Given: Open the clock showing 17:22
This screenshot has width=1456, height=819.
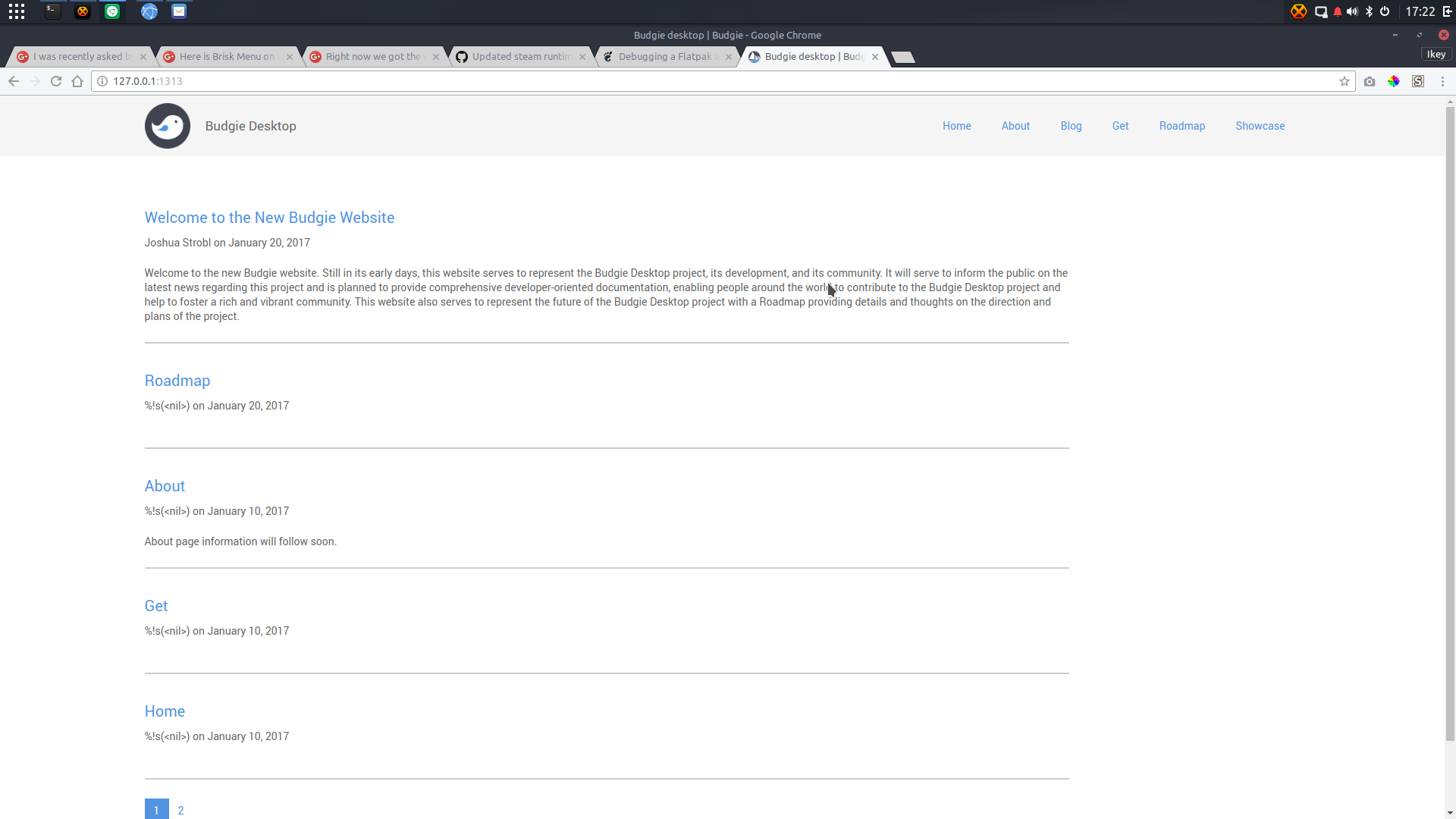Looking at the screenshot, I should click(1420, 11).
